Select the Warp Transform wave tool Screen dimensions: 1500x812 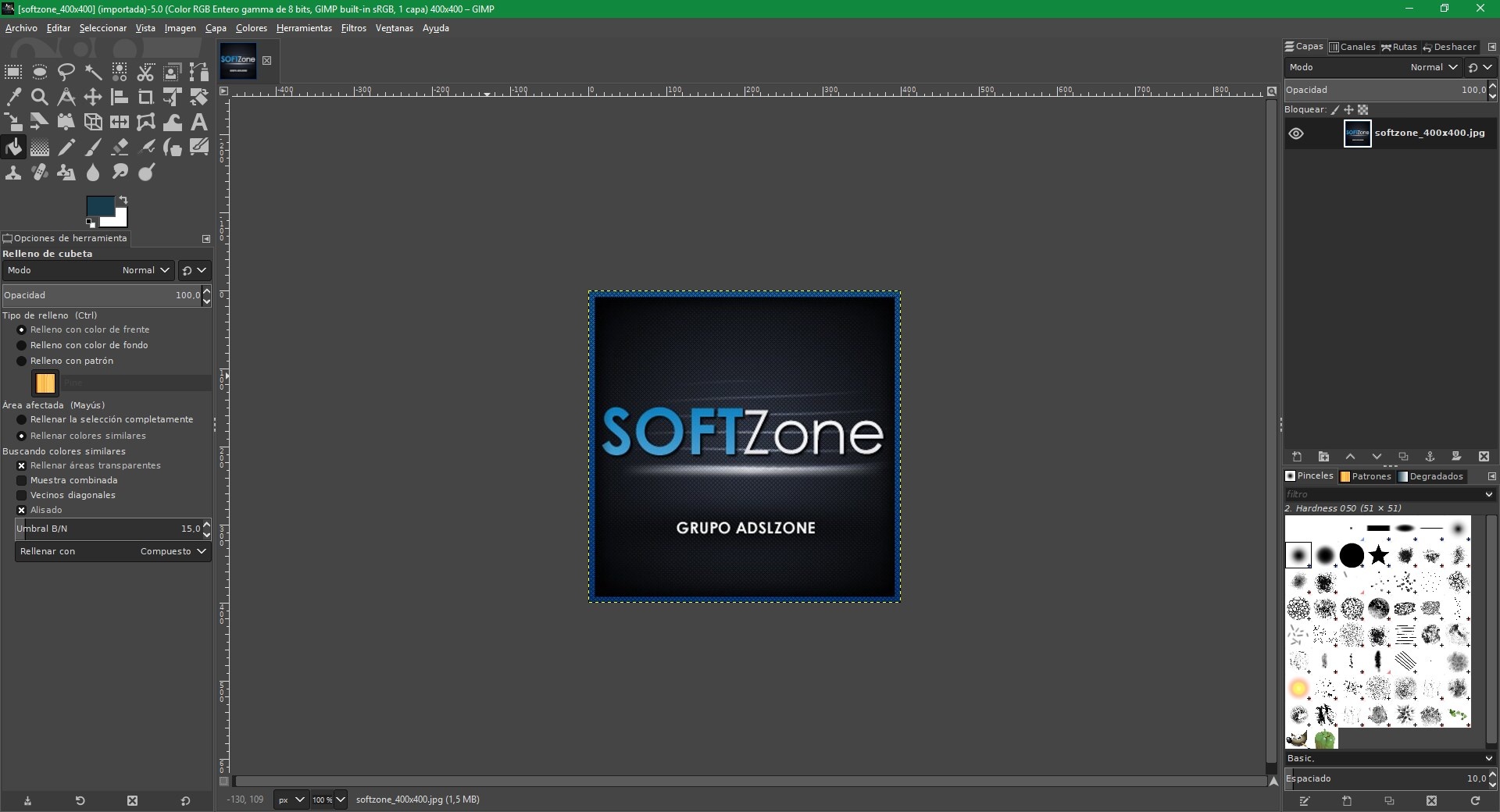(x=173, y=123)
